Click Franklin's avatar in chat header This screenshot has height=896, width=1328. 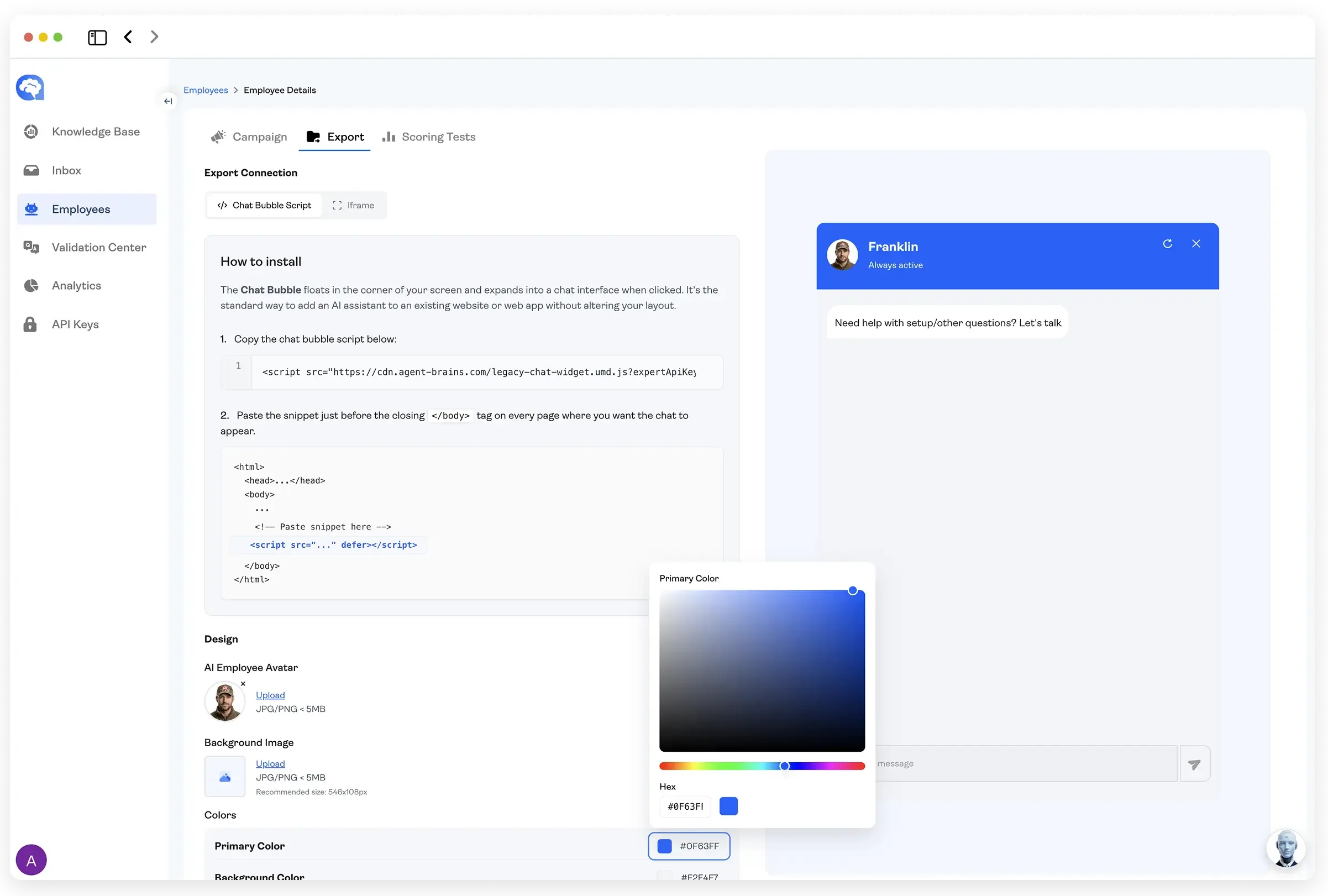[842, 255]
